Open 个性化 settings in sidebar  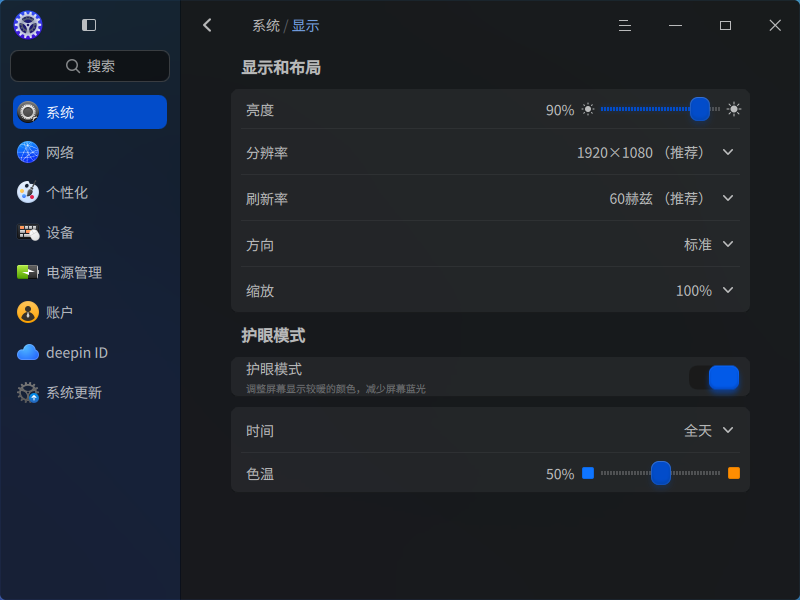[x=90, y=192]
